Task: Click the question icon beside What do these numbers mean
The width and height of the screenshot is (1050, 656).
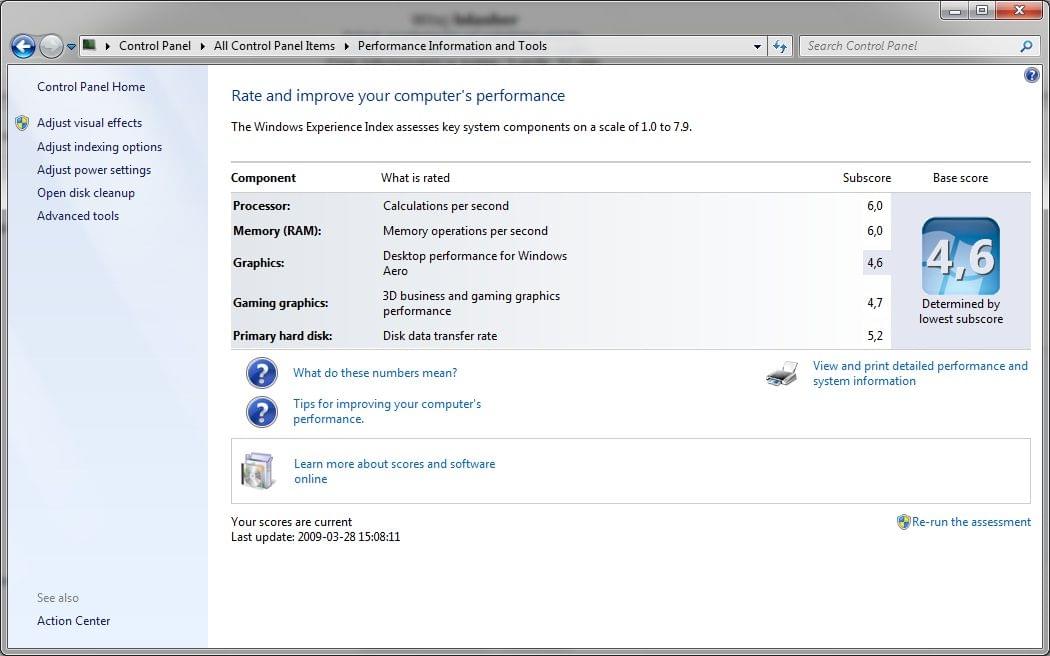Action: pyautogui.click(x=262, y=373)
